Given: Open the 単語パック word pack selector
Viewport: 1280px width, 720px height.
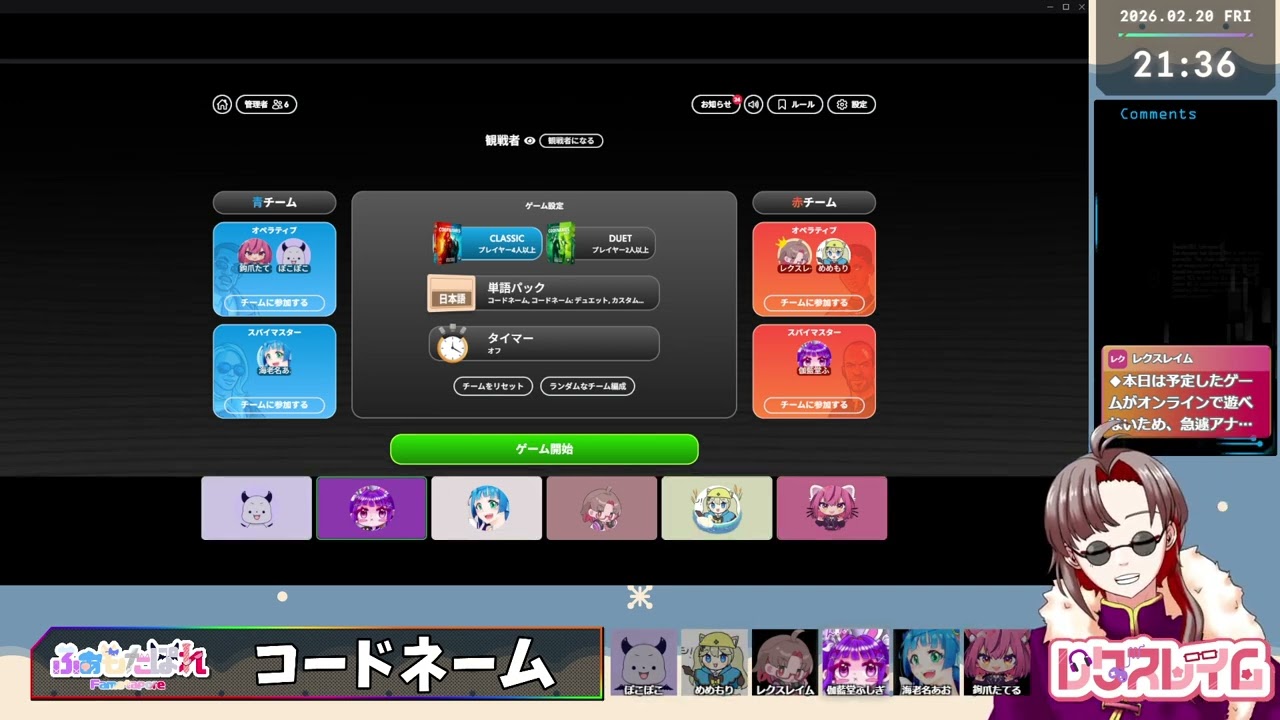Looking at the screenshot, I should pyautogui.click(x=544, y=293).
